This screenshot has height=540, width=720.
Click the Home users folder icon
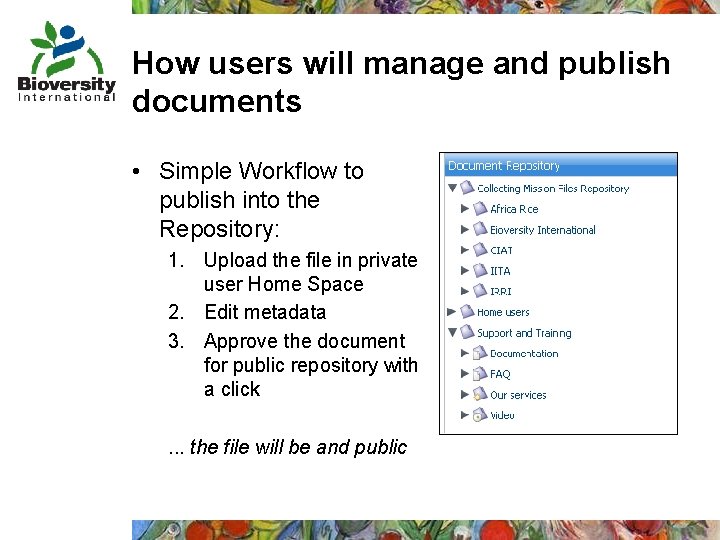point(467,311)
